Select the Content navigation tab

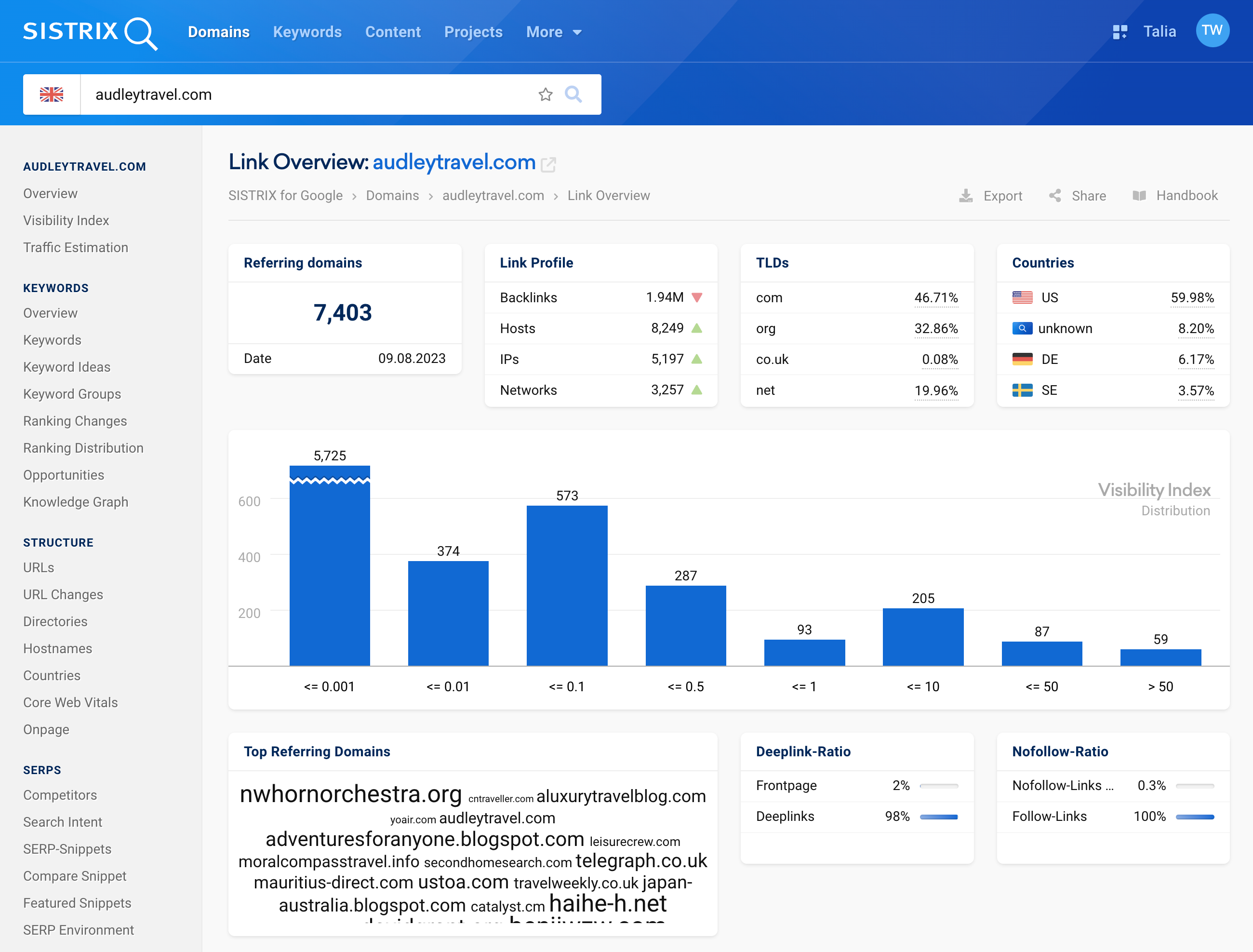[392, 31]
